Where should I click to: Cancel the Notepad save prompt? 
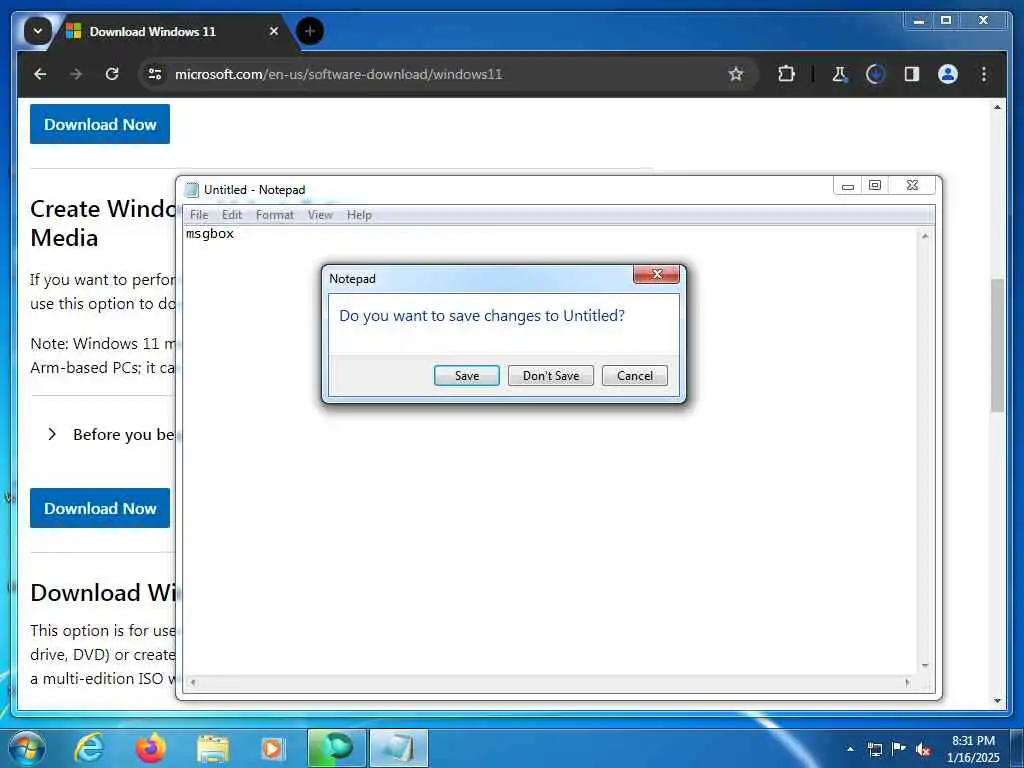634,376
